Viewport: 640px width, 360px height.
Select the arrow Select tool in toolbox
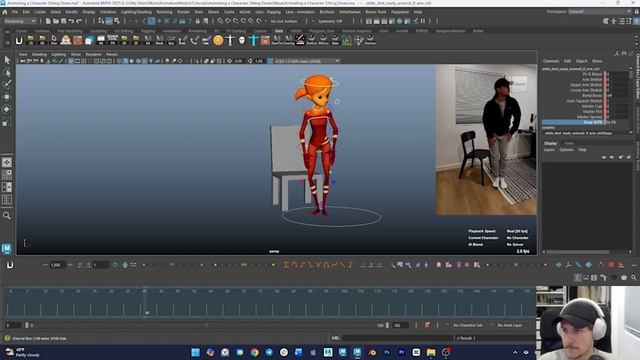[7, 60]
